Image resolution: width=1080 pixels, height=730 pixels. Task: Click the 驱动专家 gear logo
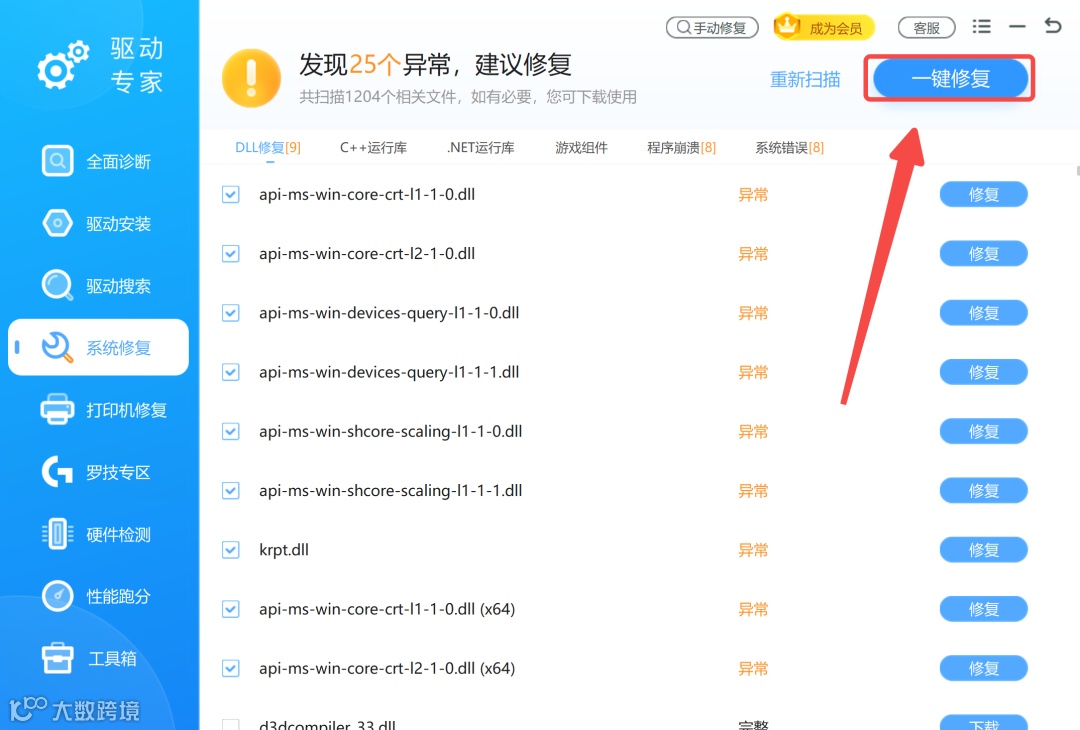tap(63, 65)
